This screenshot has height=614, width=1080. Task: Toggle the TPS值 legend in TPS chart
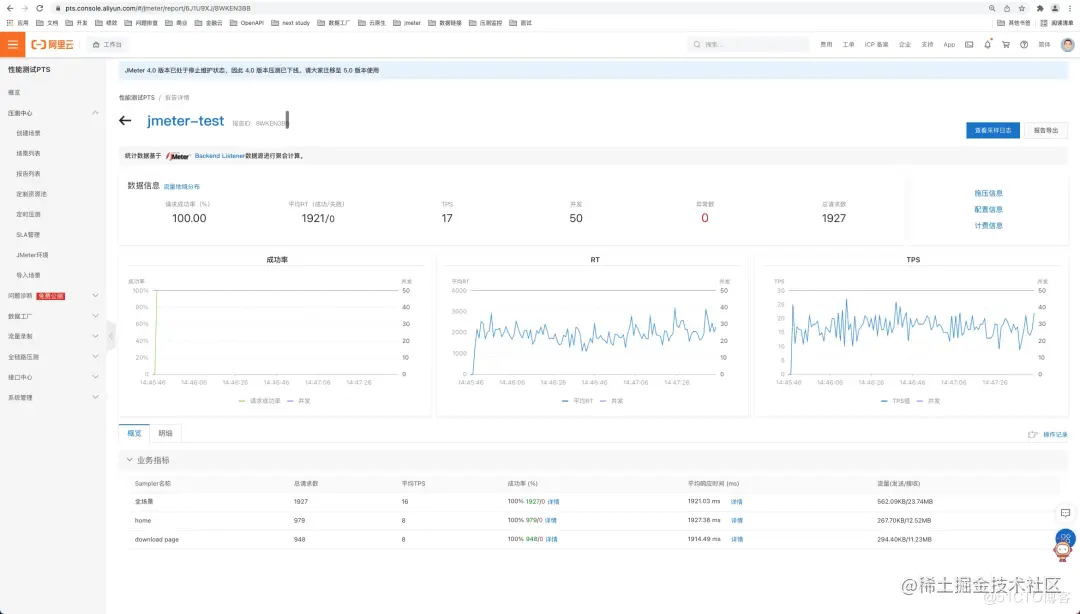[x=895, y=400]
